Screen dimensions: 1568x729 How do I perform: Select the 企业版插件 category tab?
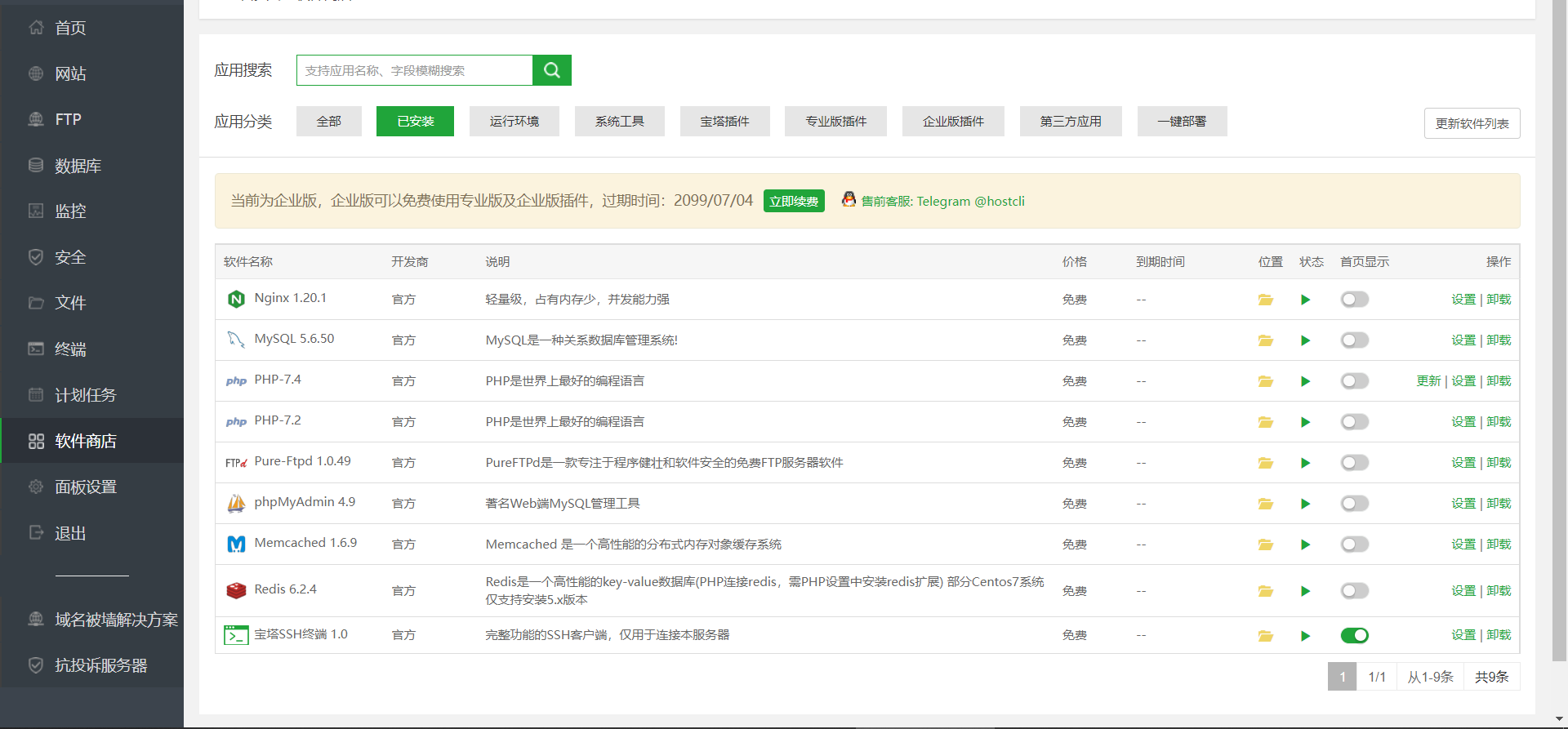click(953, 121)
